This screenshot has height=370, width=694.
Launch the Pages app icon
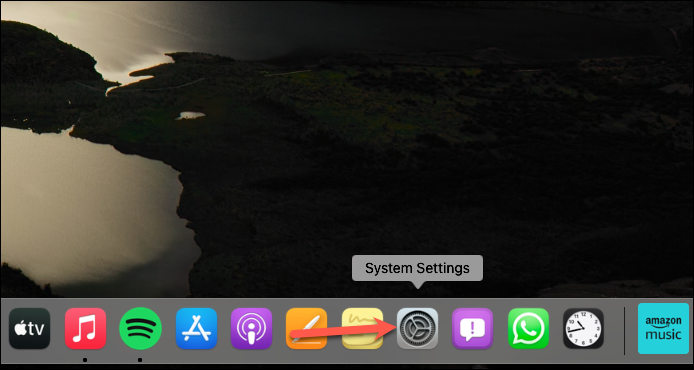tap(307, 328)
